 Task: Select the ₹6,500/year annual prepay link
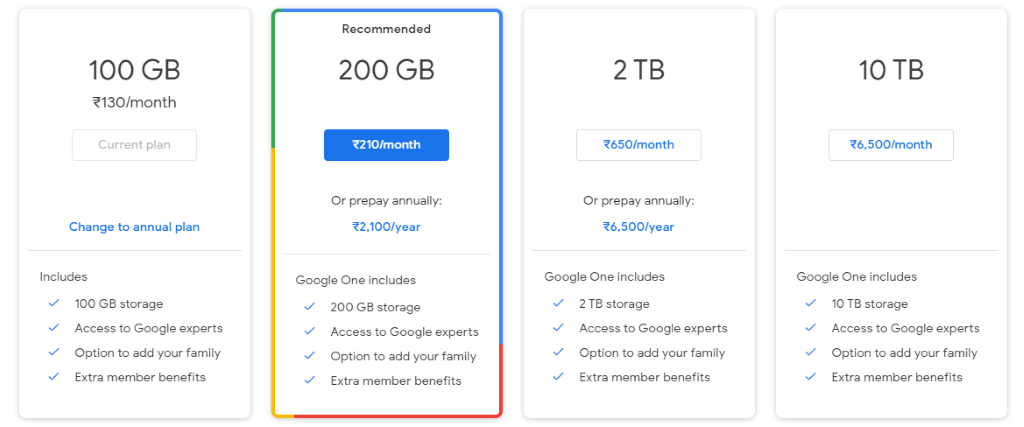pos(638,227)
